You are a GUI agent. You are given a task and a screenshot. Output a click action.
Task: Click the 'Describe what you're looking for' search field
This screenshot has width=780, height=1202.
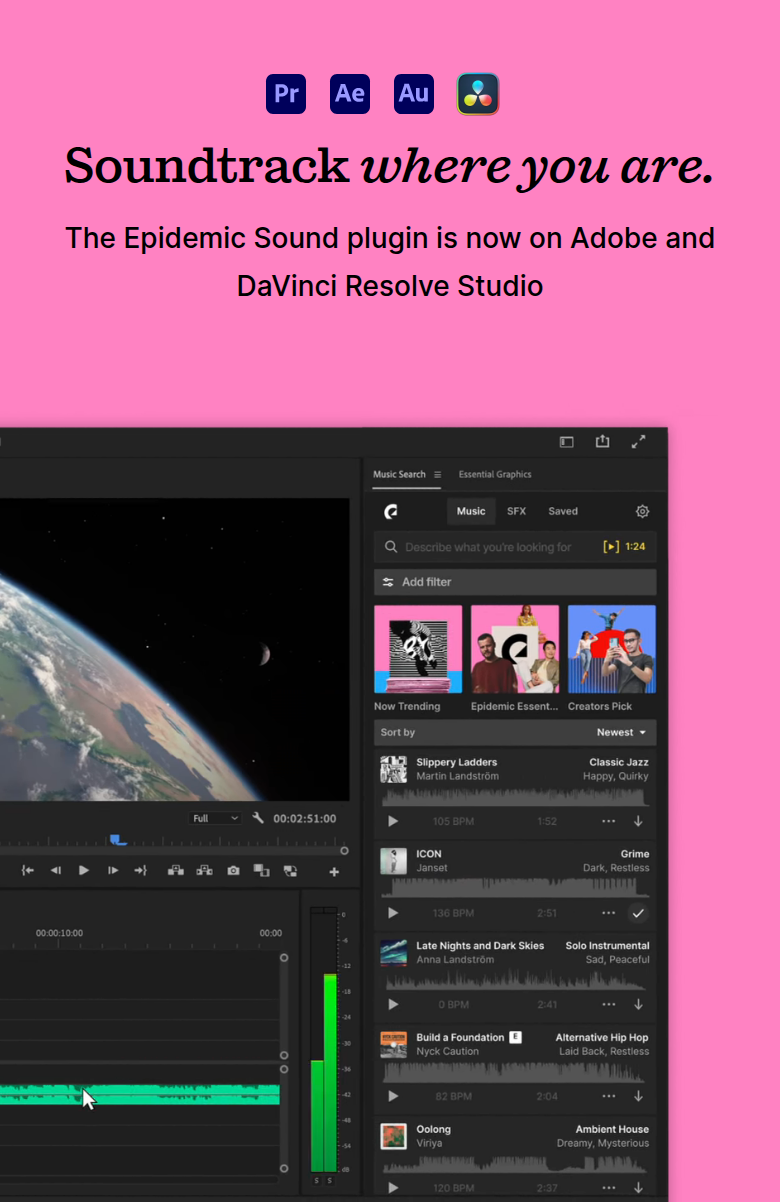point(515,547)
